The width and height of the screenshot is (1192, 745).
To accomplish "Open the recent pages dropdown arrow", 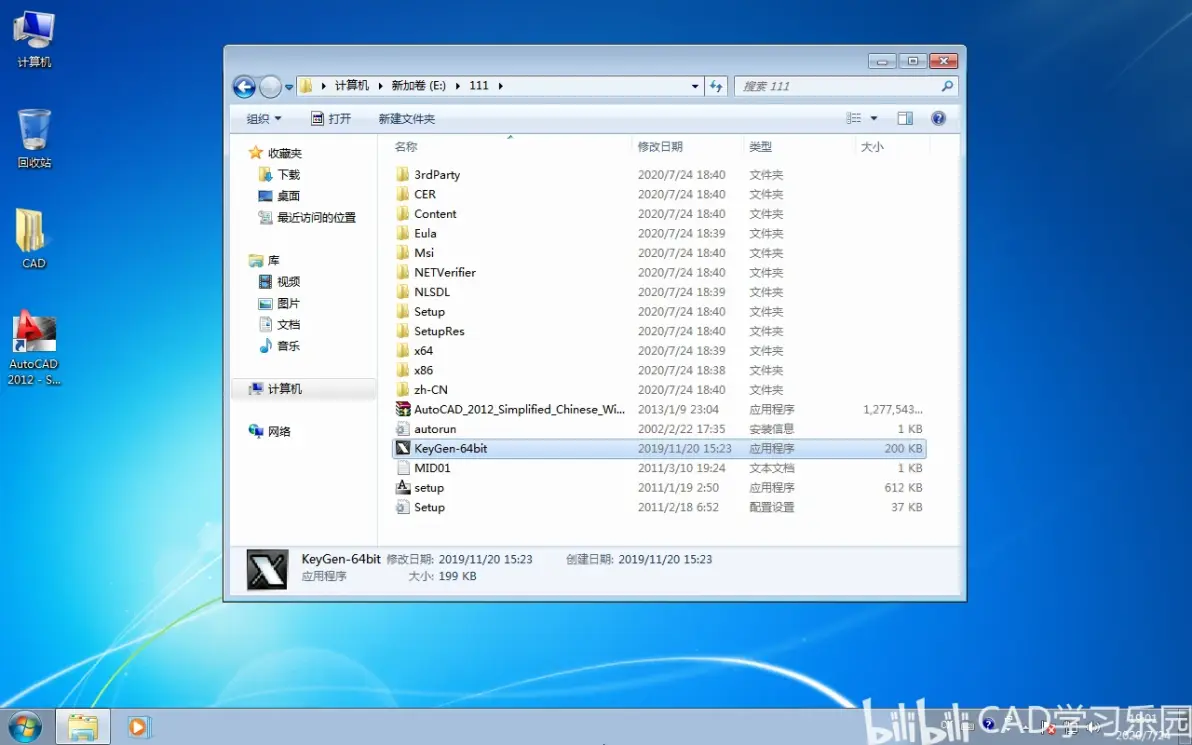I will 289,87.
